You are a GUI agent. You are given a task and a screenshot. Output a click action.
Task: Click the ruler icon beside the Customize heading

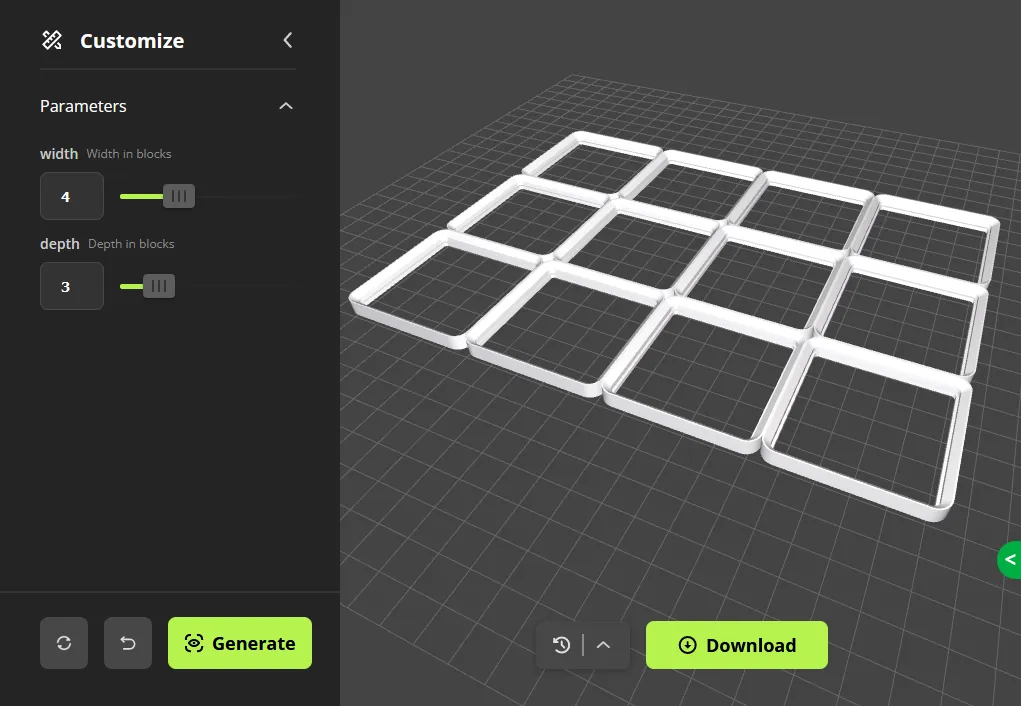coord(52,40)
